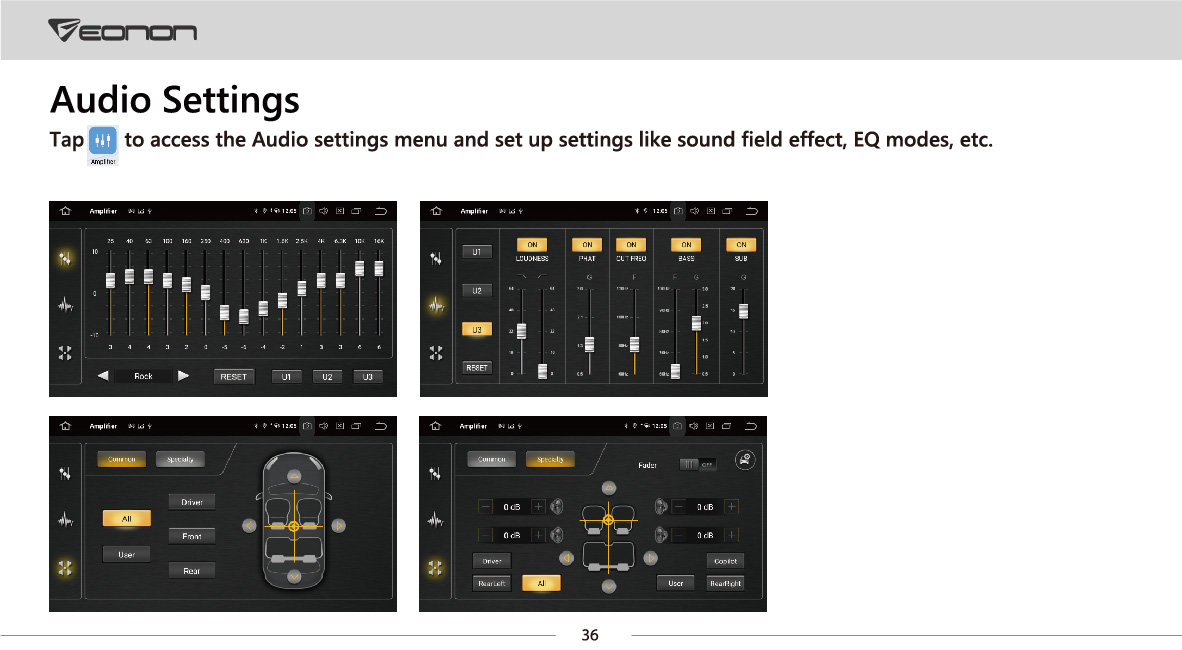Toggle the PHAT ON switch
Image resolution: width=1182 pixels, height=650 pixels.
point(587,244)
